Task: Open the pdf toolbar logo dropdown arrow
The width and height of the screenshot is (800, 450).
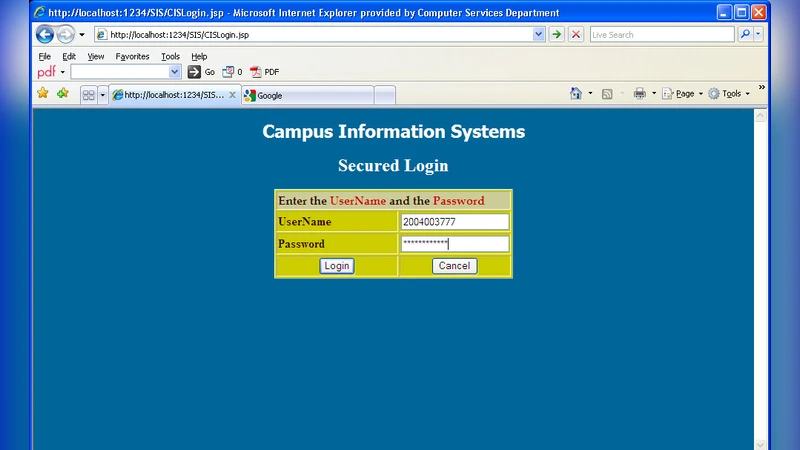Action: coord(63,72)
